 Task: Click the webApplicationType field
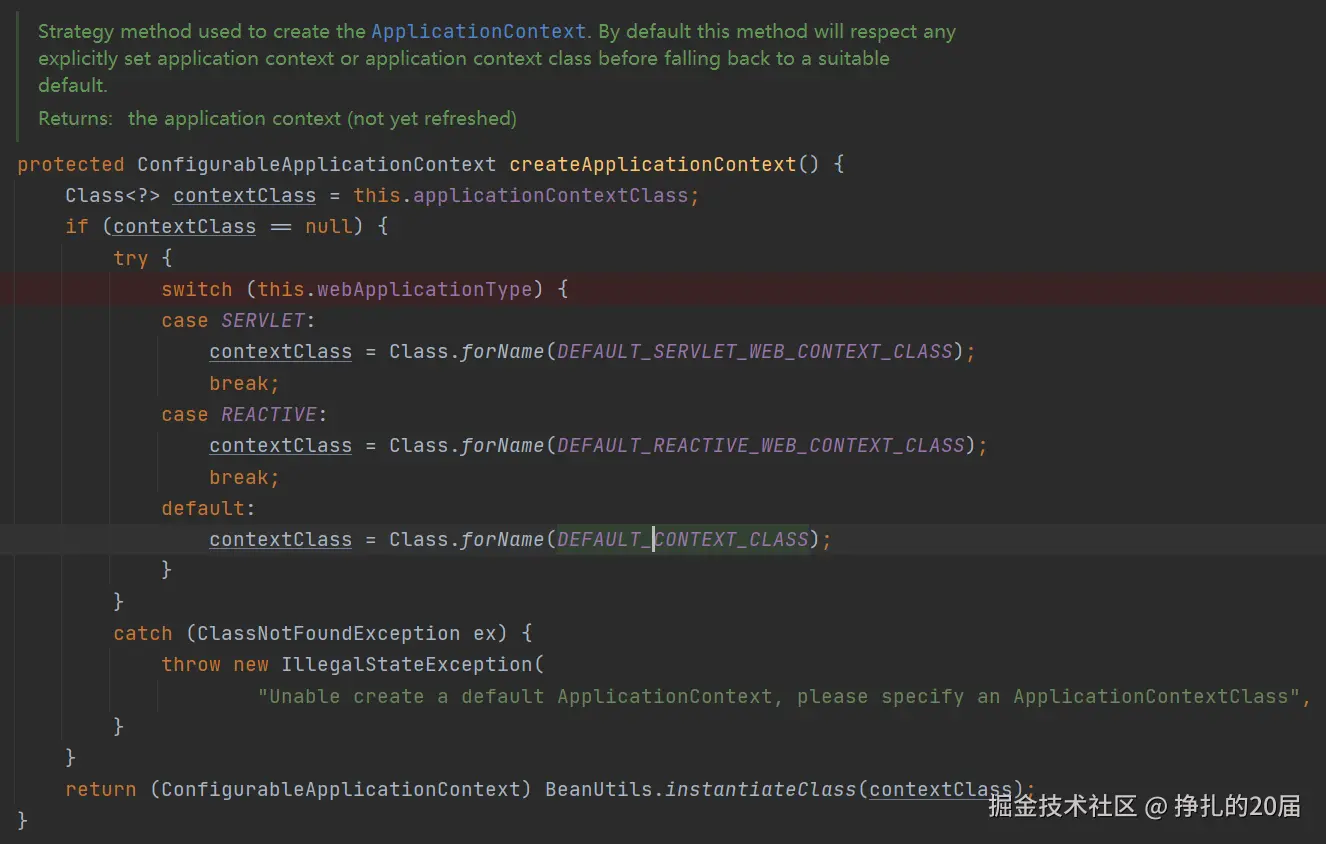click(x=425, y=289)
